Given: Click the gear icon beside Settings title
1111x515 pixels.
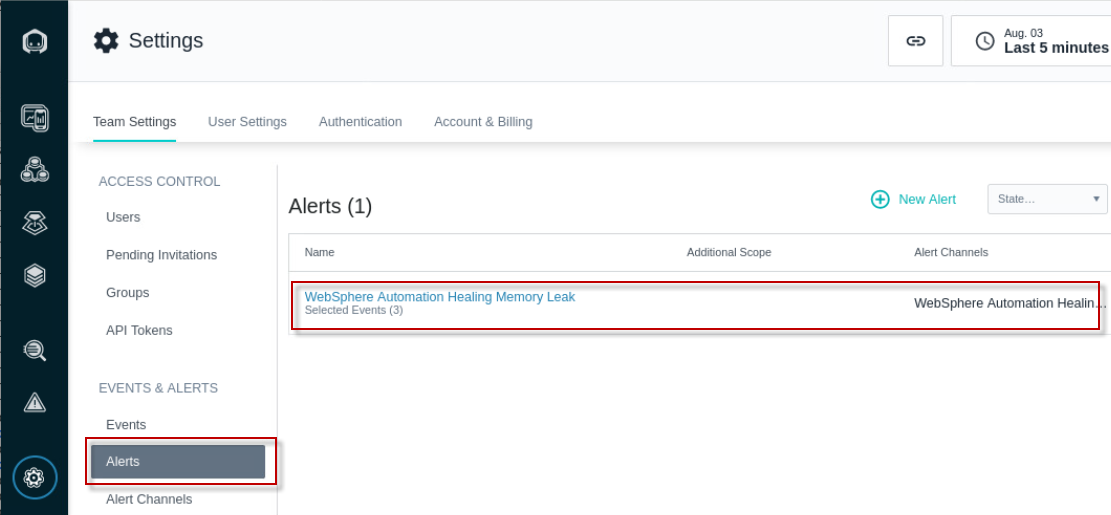Looking at the screenshot, I should 106,40.
